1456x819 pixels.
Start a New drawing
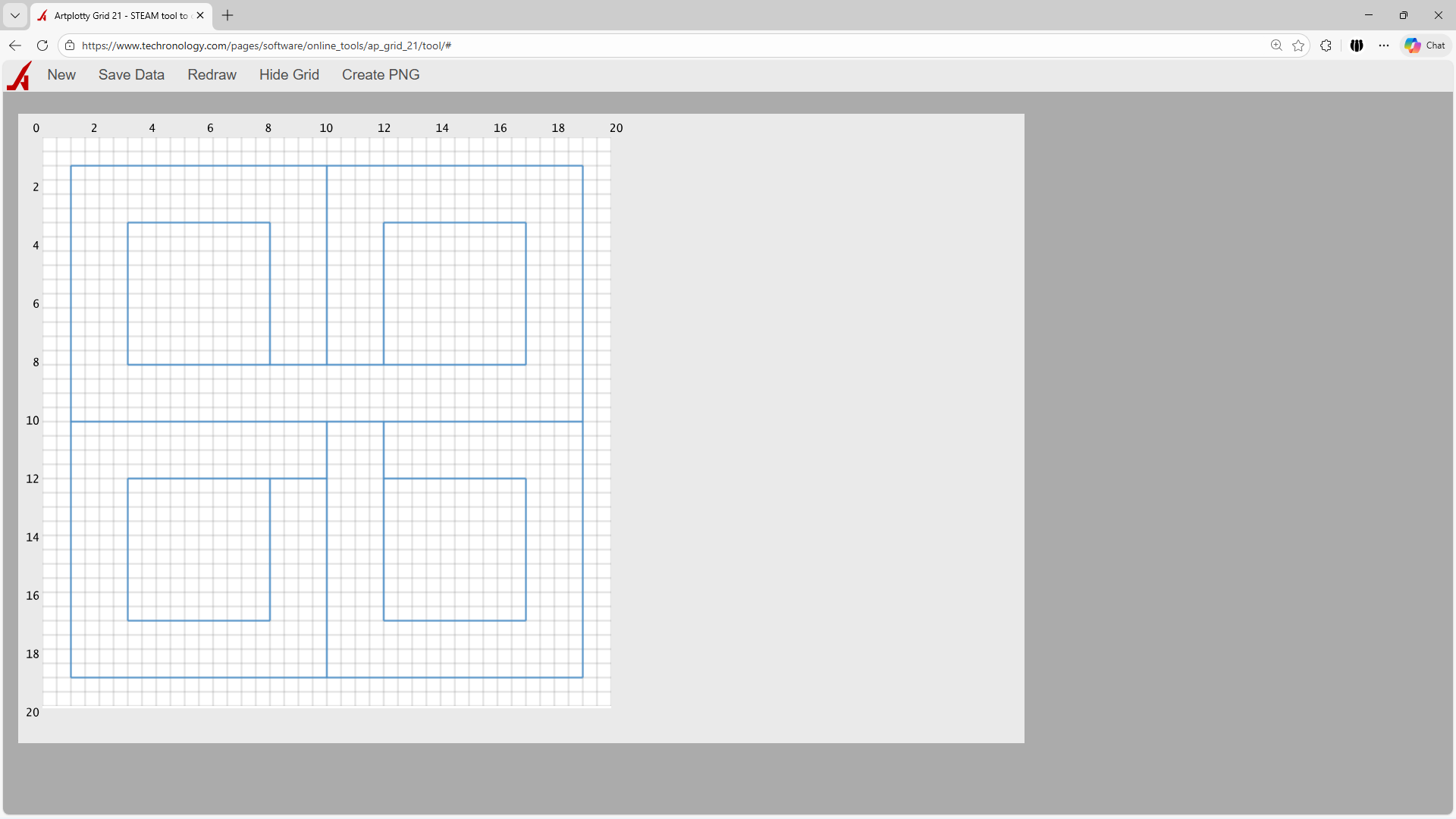point(61,74)
